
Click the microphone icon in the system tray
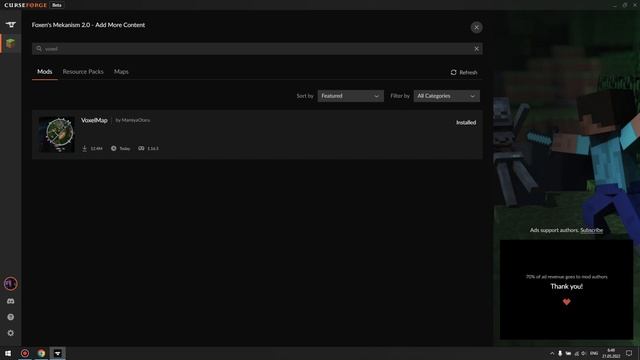(560, 353)
